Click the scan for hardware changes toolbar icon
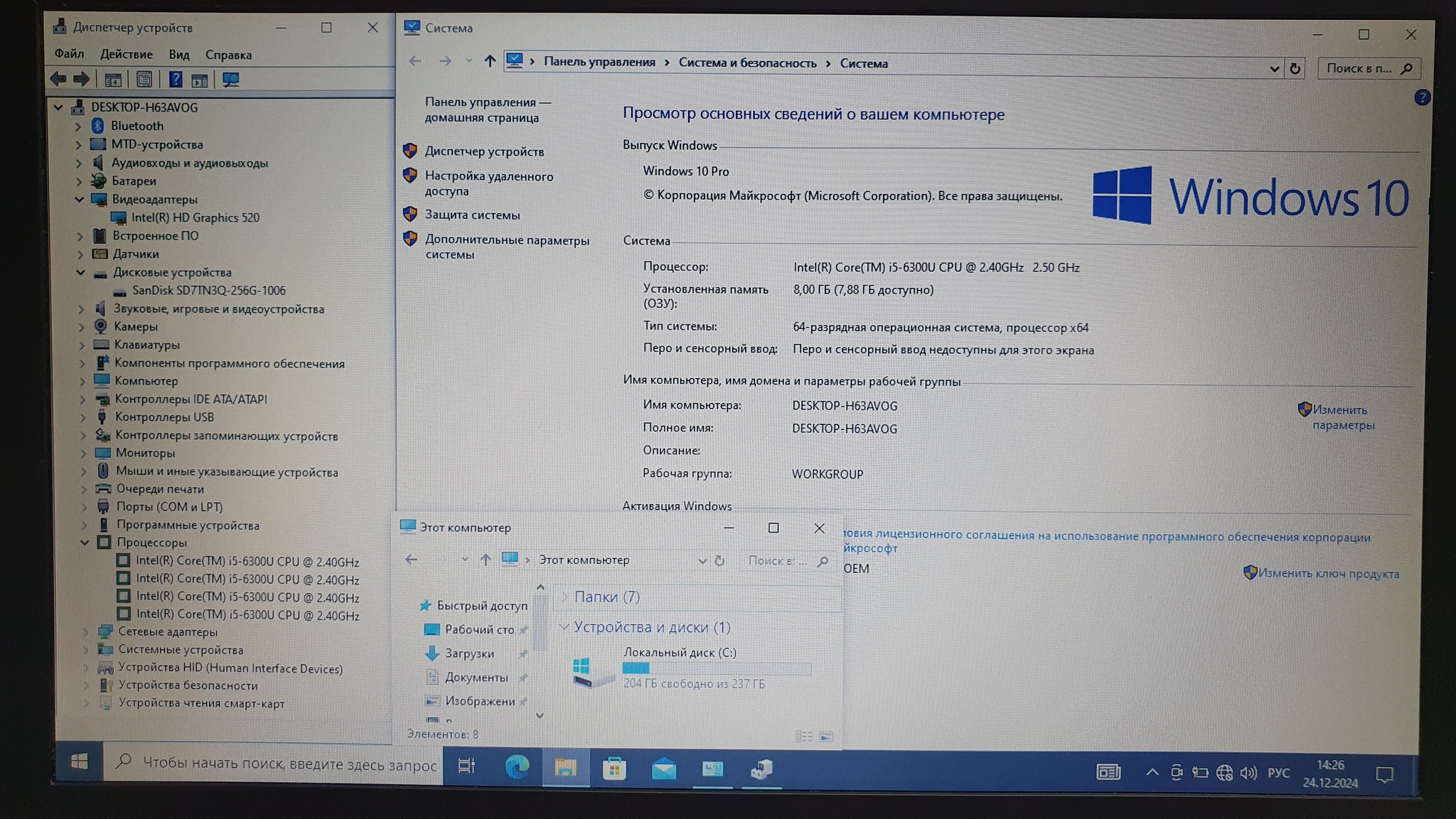Image resolution: width=1456 pixels, height=819 pixels. pos(230,80)
